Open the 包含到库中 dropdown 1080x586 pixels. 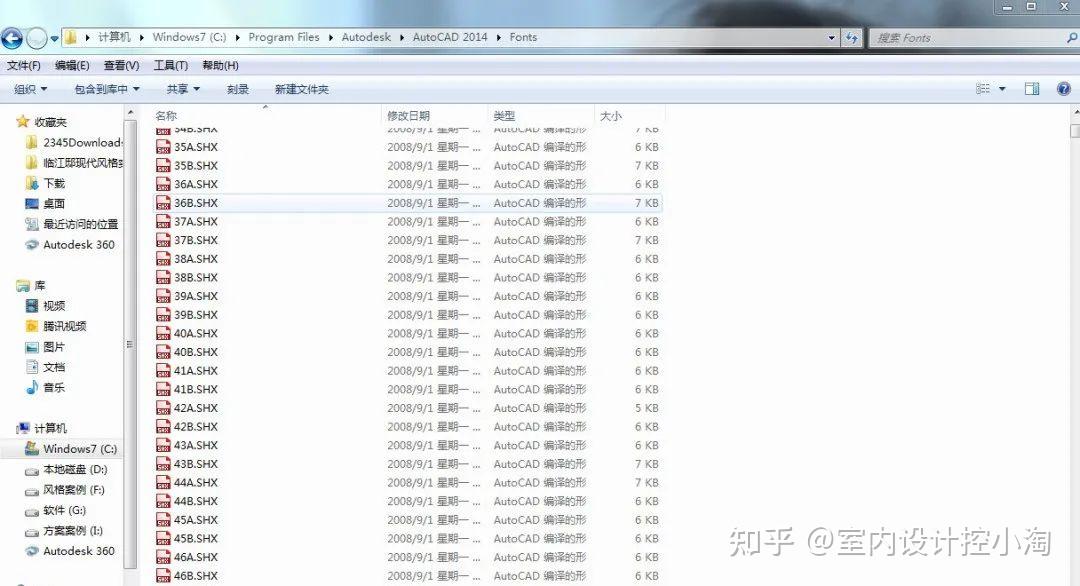107,89
